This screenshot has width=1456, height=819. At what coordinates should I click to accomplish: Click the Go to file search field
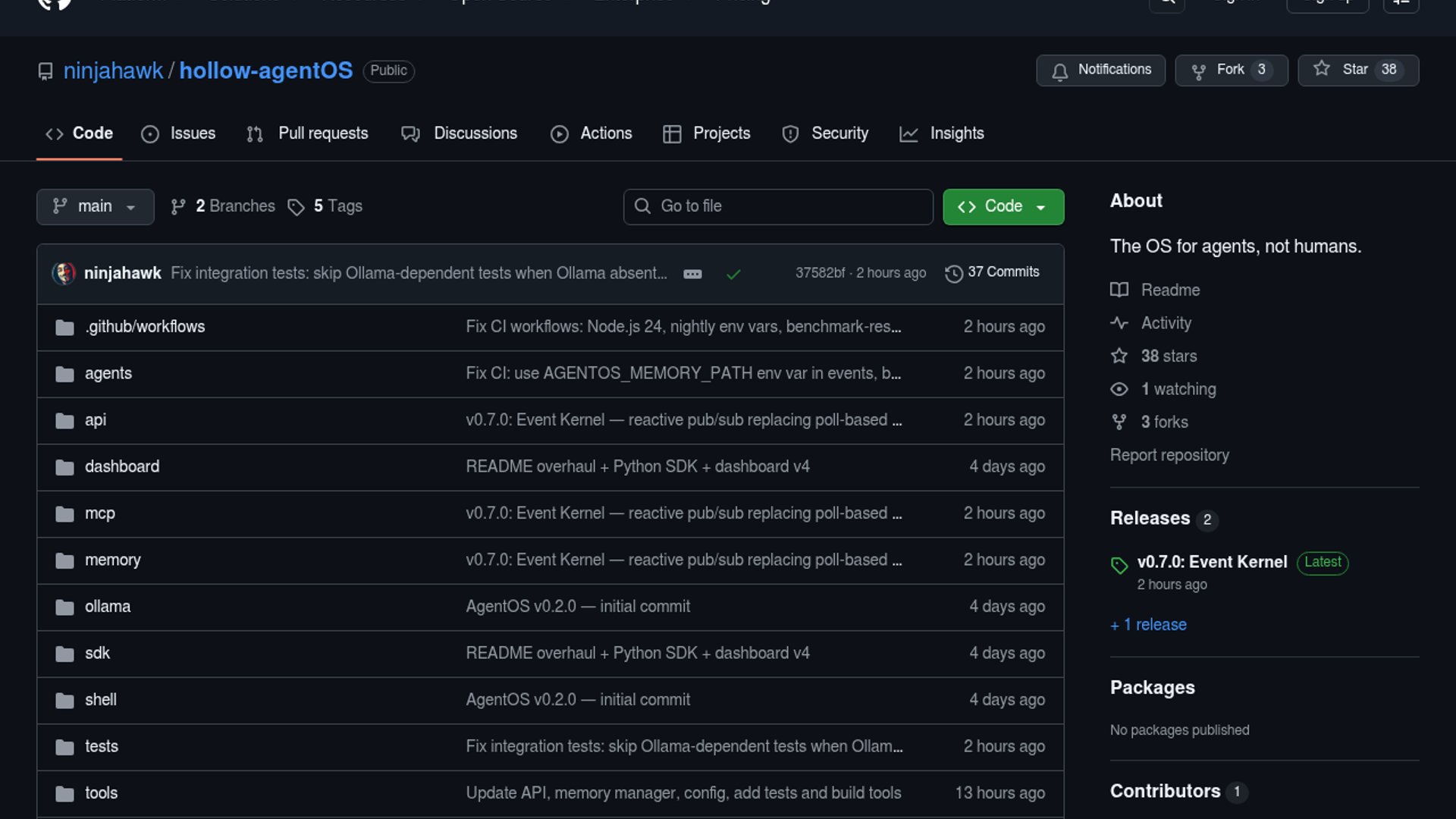coord(778,206)
